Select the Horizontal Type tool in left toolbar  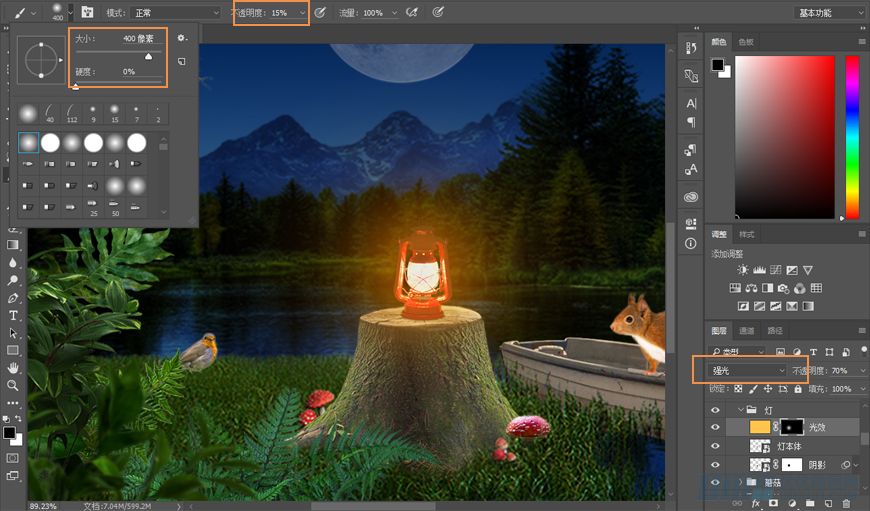pyautogui.click(x=13, y=315)
